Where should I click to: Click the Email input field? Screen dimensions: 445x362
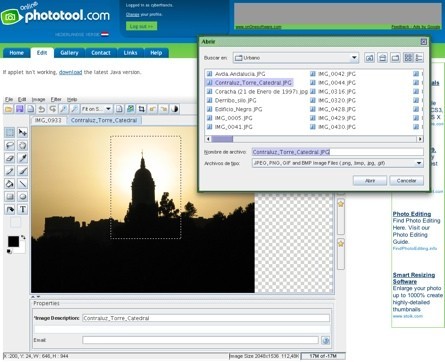pyautogui.click(x=200, y=340)
